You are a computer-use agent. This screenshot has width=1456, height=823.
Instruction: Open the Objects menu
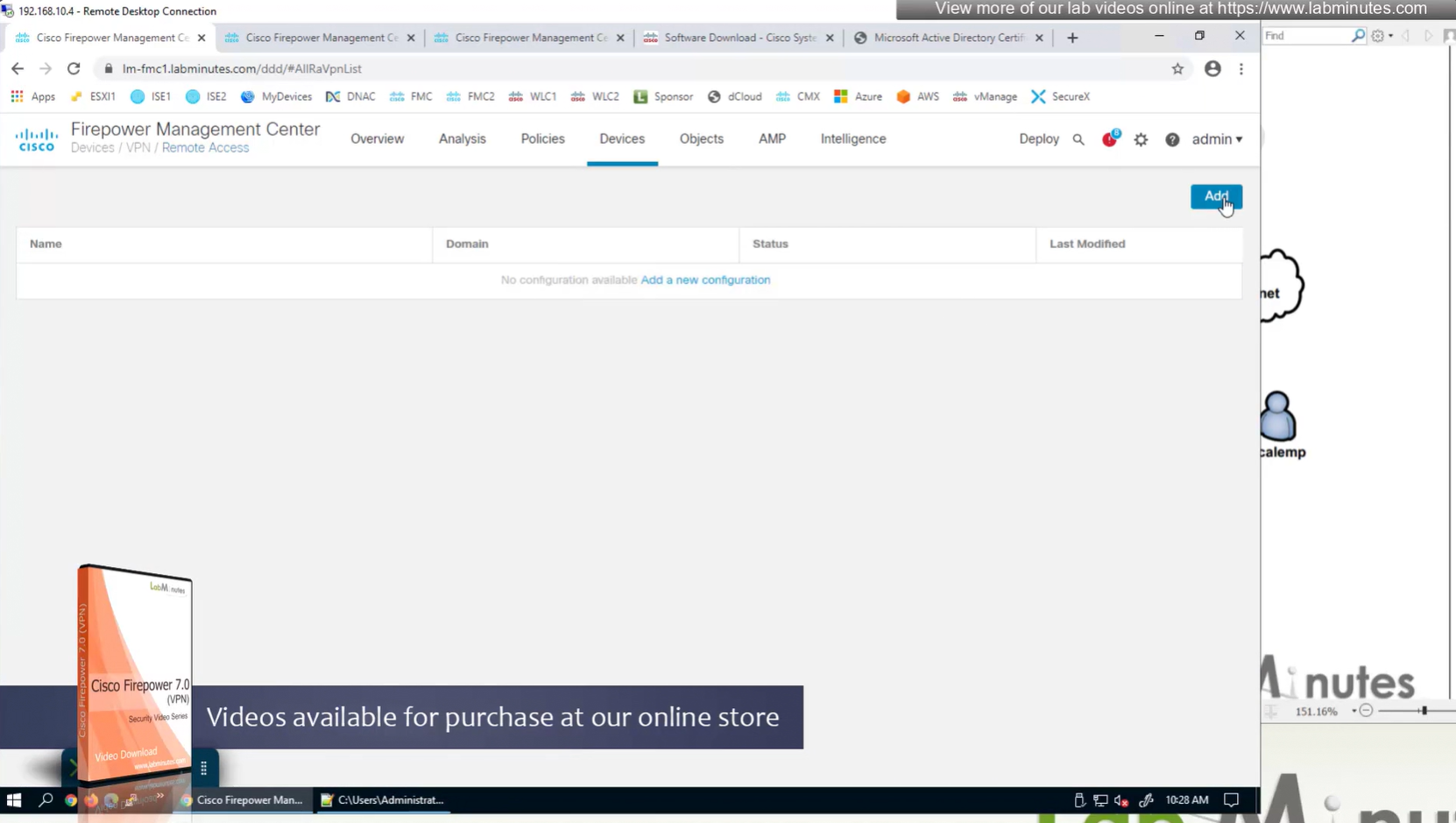point(701,138)
